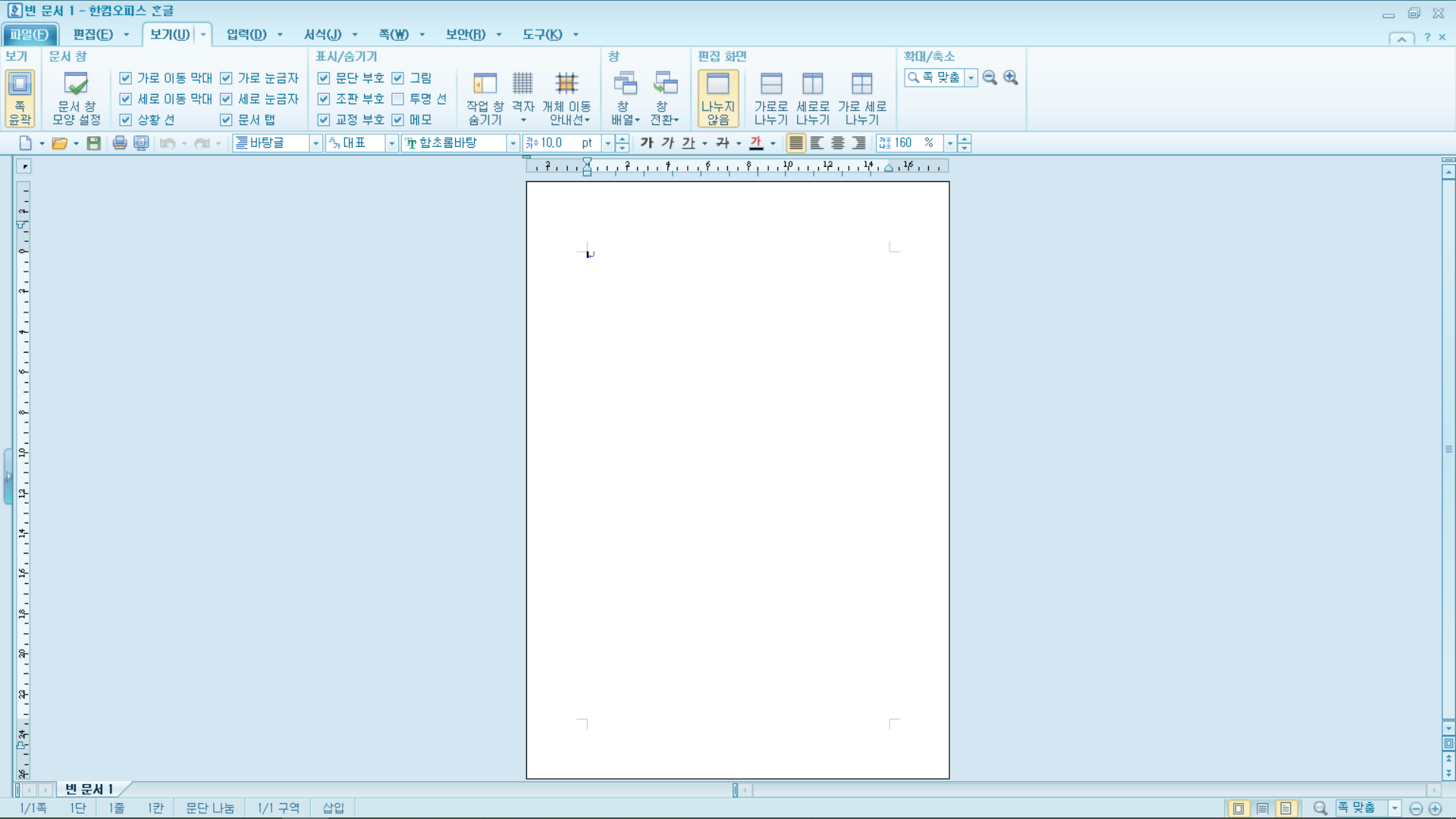Click the print preview icon

pyautogui.click(x=141, y=143)
